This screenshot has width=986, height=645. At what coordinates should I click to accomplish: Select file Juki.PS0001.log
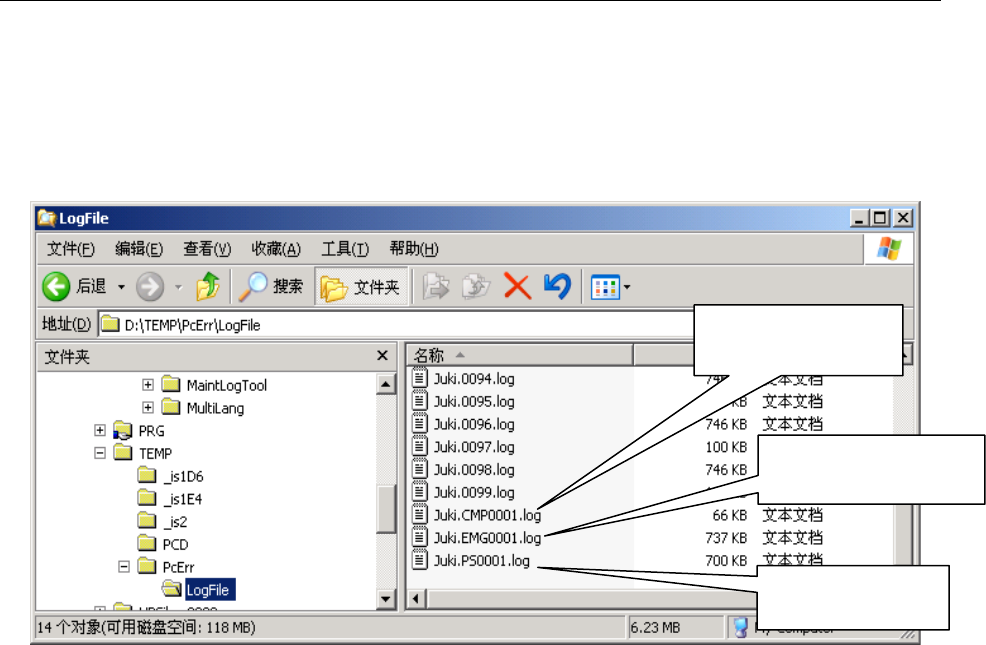[x=482, y=560]
